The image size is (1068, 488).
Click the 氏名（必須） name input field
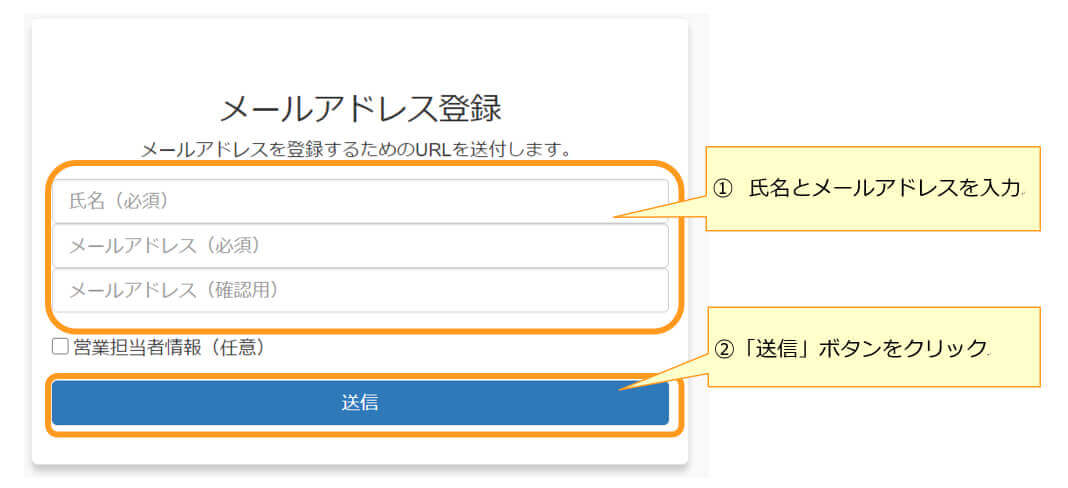coord(360,201)
